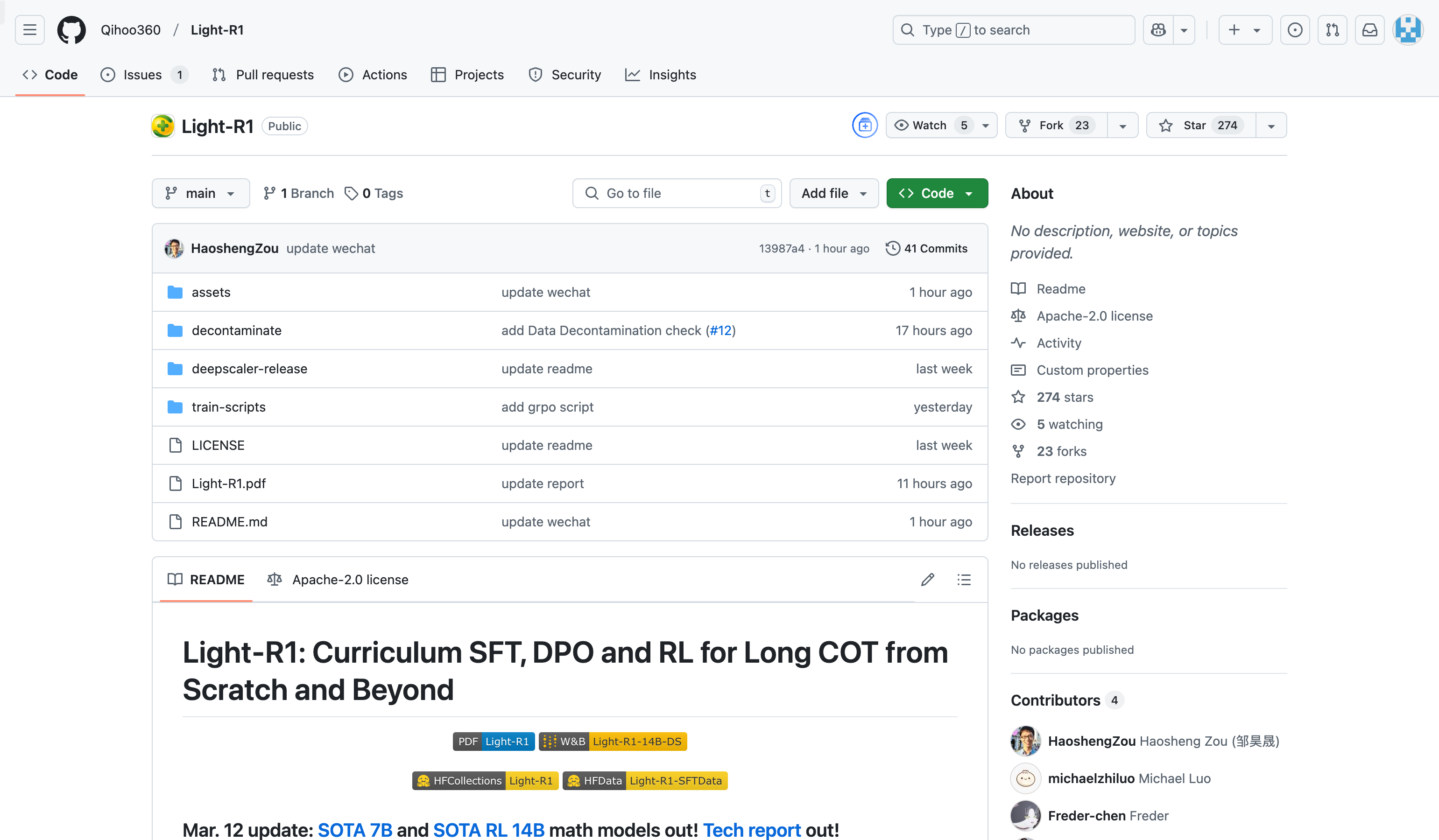The width and height of the screenshot is (1439, 840).
Task: Open the decontaminate folder
Action: [x=236, y=330]
